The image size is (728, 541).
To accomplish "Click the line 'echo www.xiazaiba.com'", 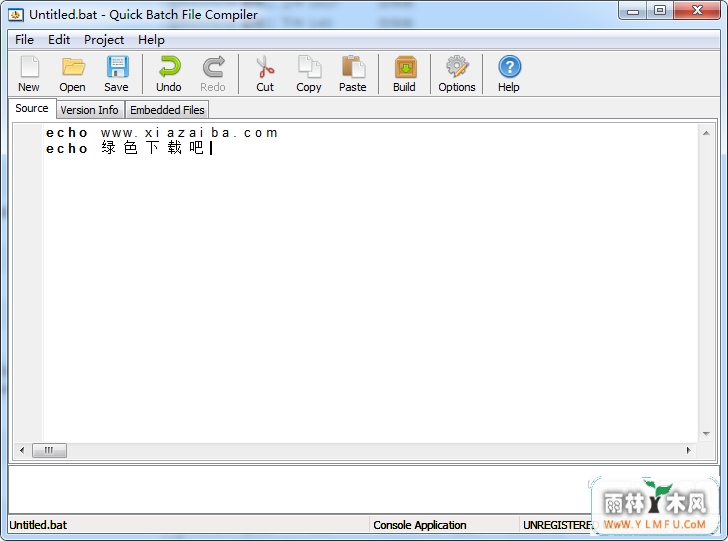I will click(x=162, y=133).
